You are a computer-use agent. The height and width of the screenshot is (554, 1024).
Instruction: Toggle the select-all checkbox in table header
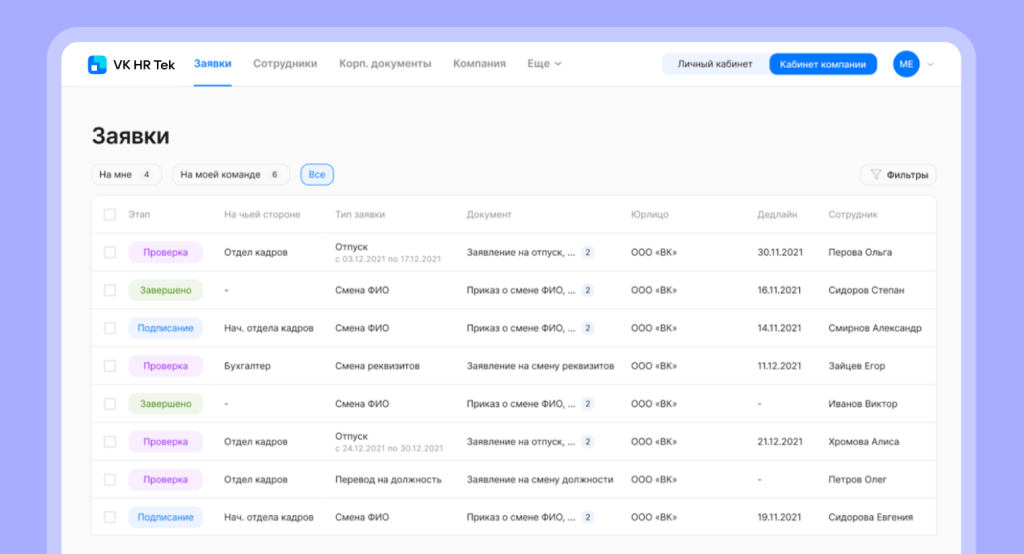110,215
